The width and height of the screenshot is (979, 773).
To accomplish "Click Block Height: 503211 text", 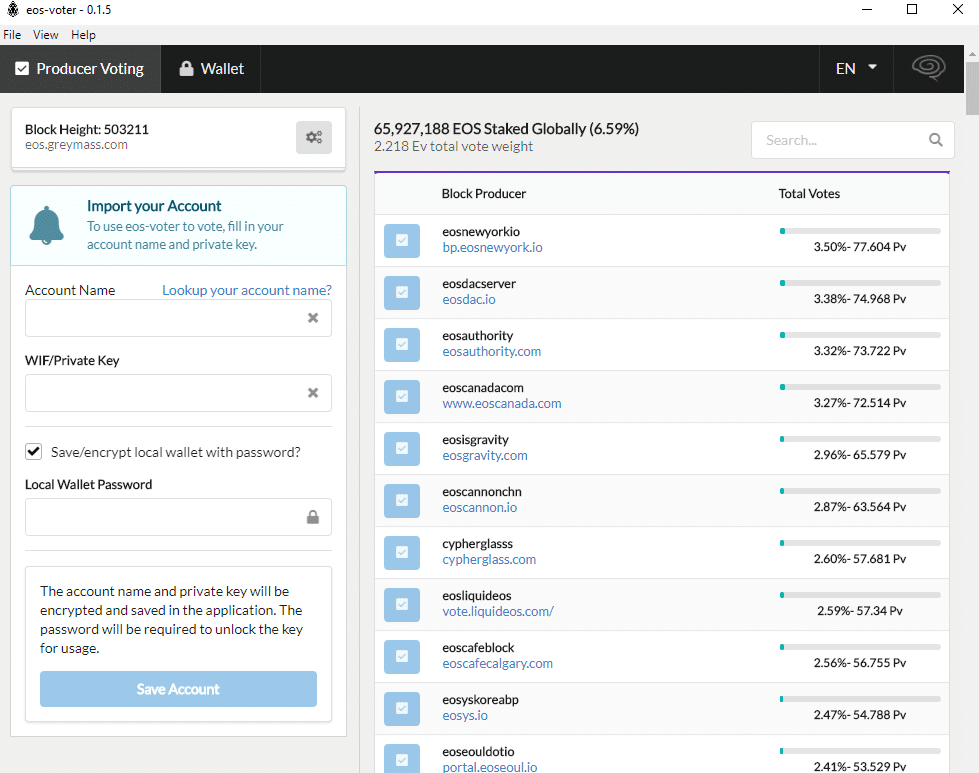I will point(87,129).
